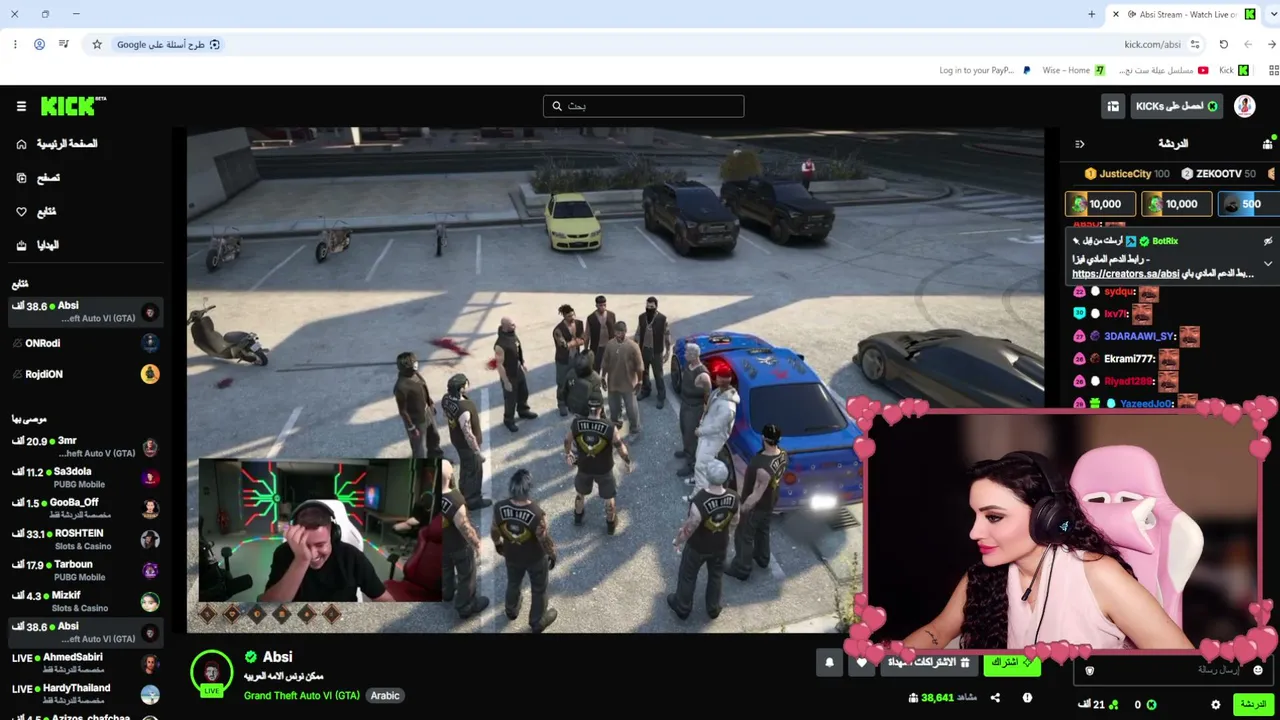
Task: Open a new browser tab
Action: [x=1091, y=14]
